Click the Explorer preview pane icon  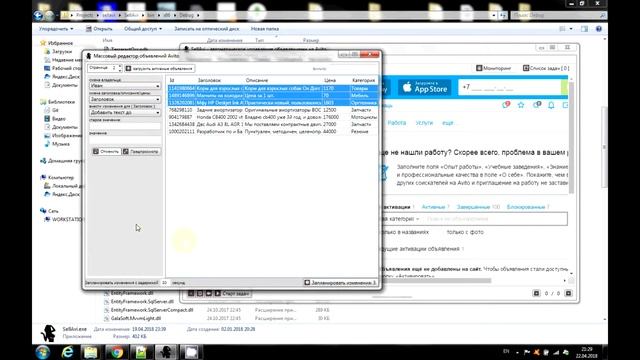[x=584, y=29]
